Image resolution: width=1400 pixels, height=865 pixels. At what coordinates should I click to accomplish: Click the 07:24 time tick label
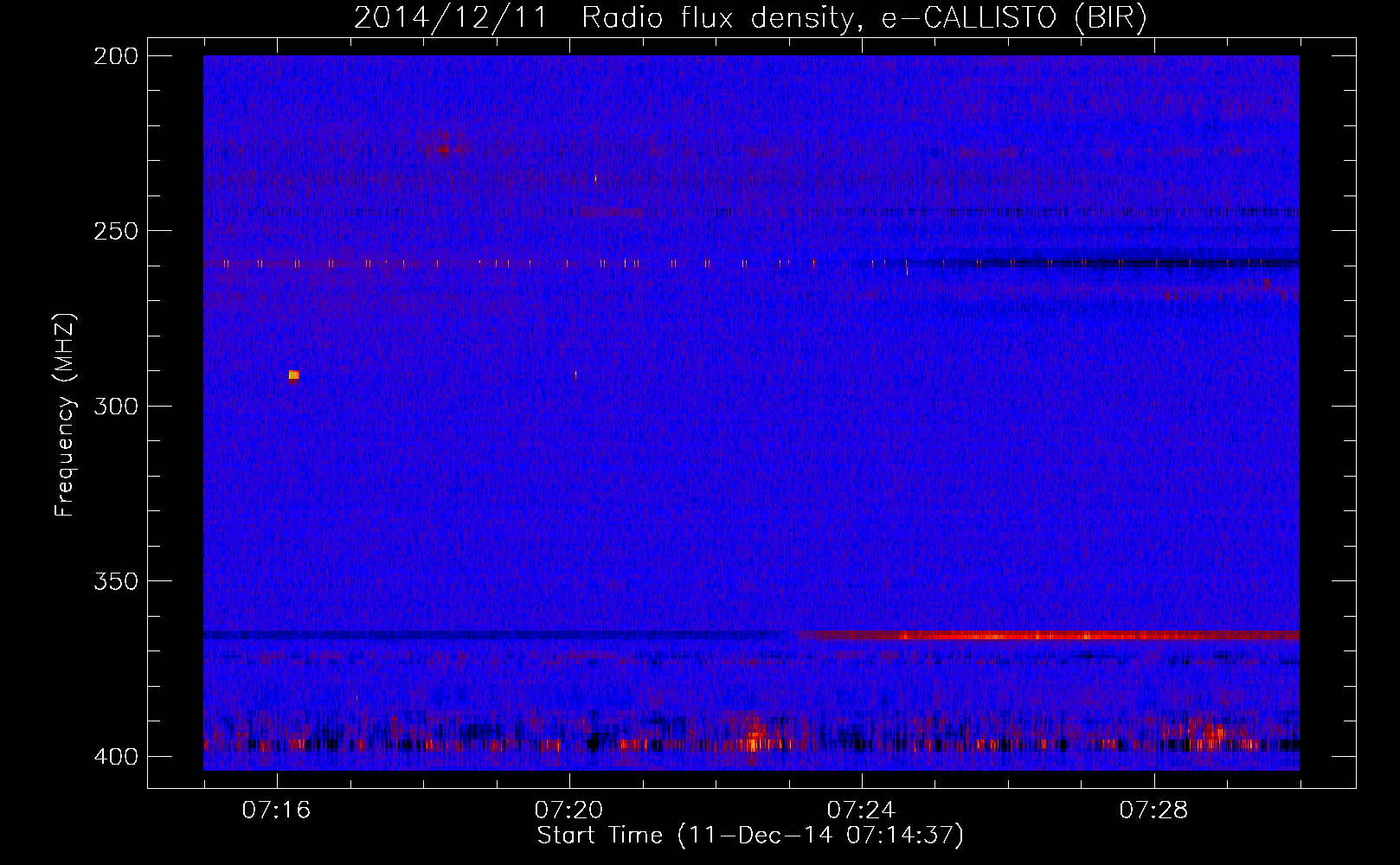(861, 811)
